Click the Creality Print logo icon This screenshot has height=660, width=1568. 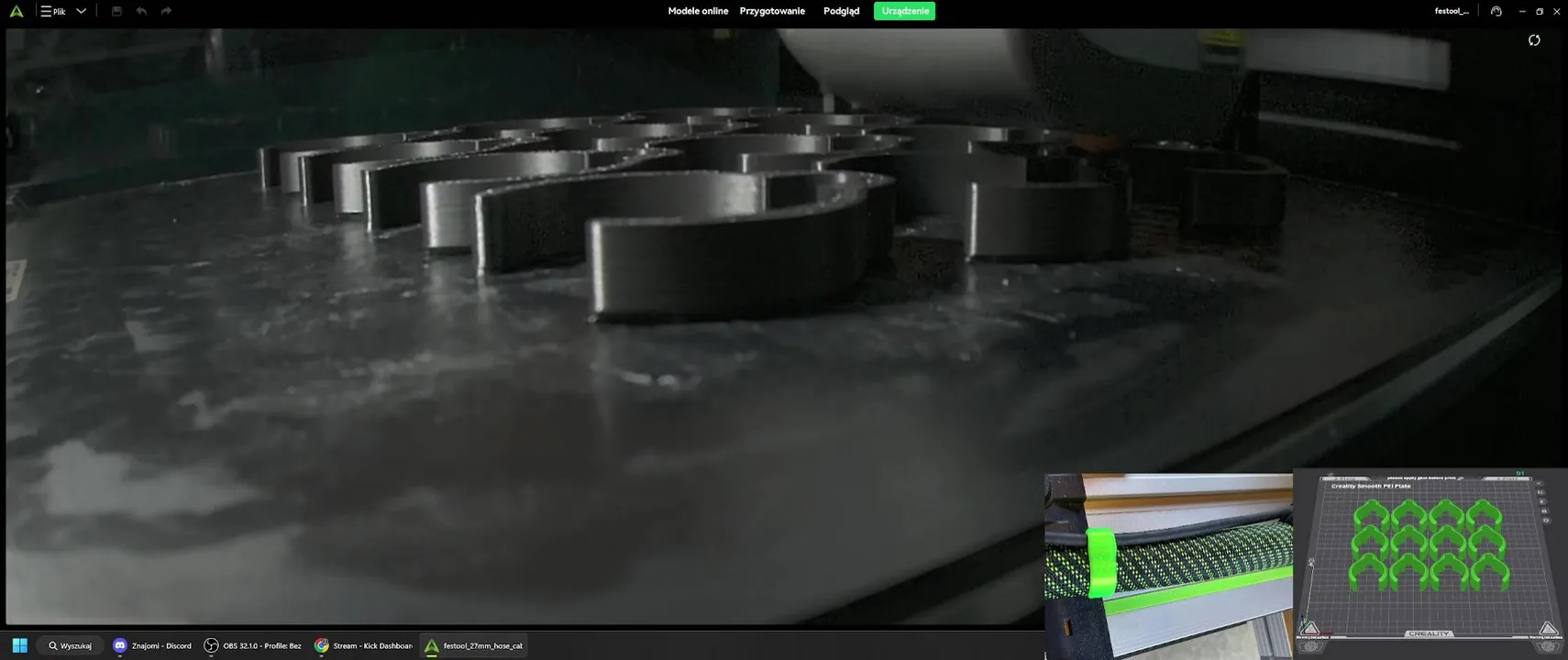(17, 11)
